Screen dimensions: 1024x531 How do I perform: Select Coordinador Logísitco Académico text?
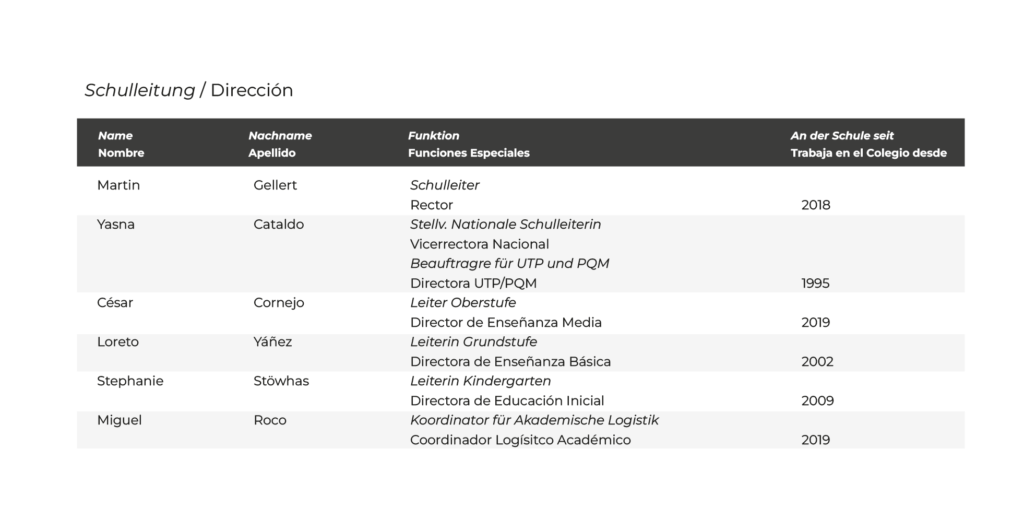click(520, 440)
